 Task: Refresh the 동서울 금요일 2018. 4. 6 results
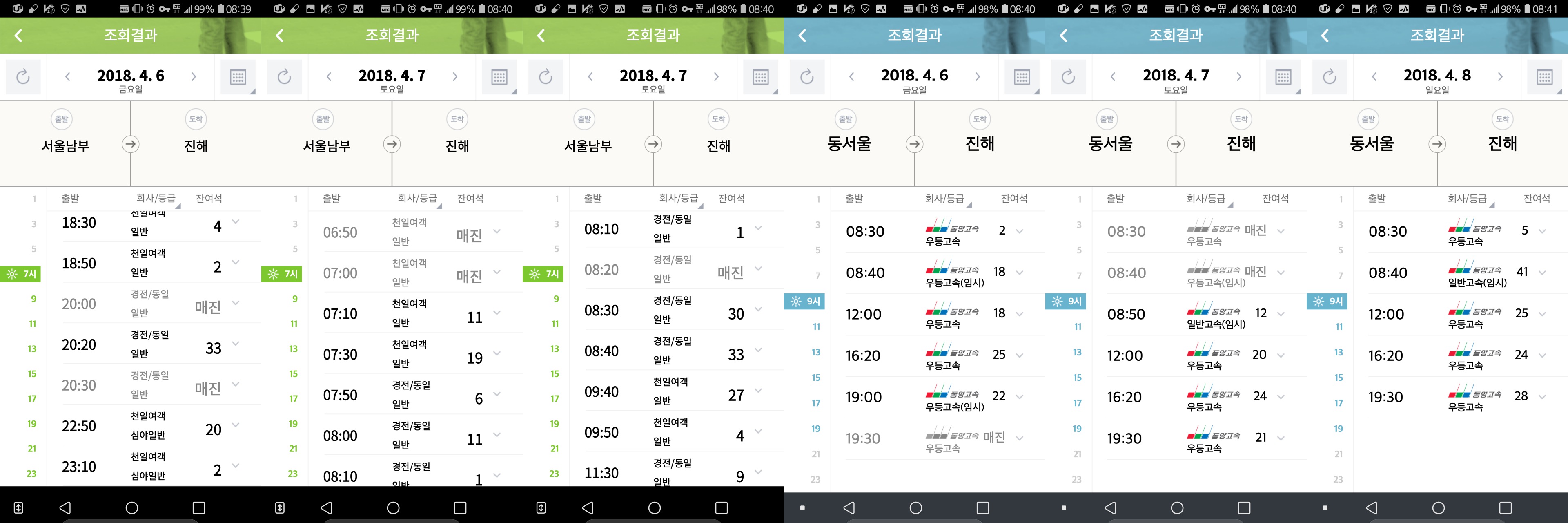tap(806, 77)
